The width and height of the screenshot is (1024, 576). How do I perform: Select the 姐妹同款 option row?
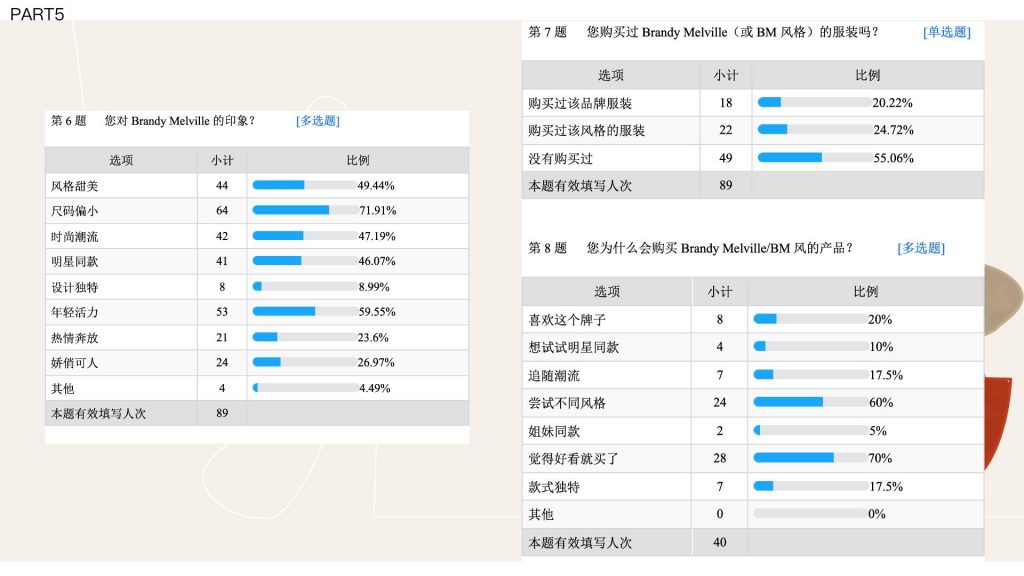tap(554, 431)
